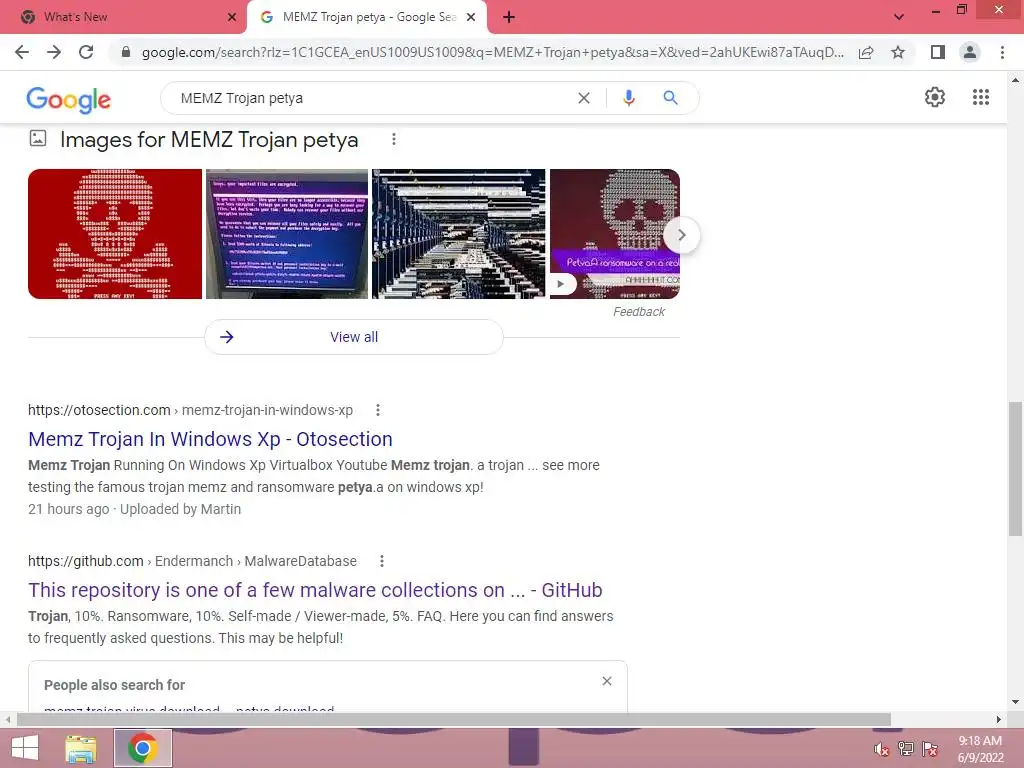Image resolution: width=1024 pixels, height=768 pixels.
Task: Dismiss People also search for box
Action: pyautogui.click(x=607, y=681)
